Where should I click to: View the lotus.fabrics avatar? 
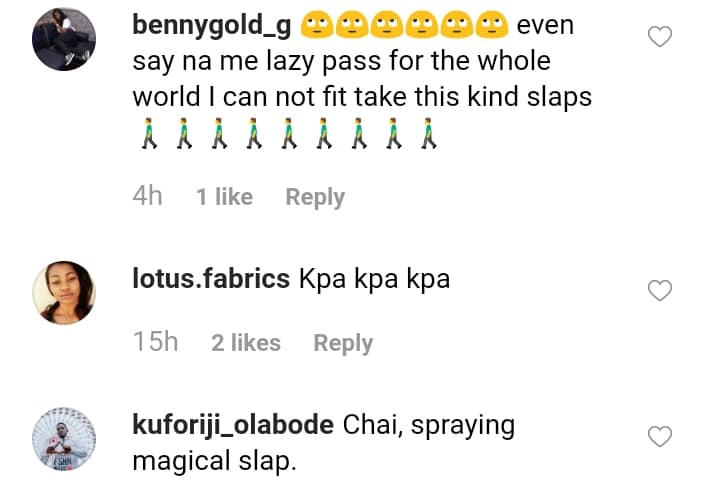point(64,293)
